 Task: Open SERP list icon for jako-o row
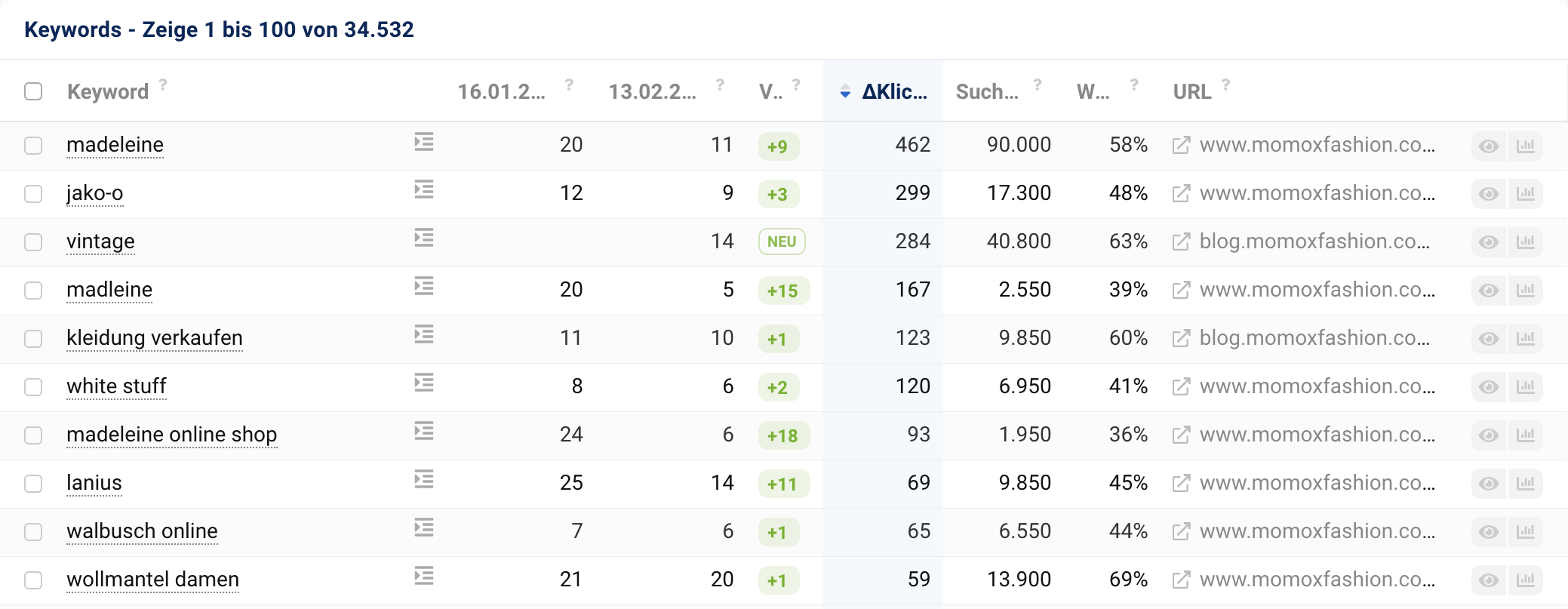click(424, 189)
